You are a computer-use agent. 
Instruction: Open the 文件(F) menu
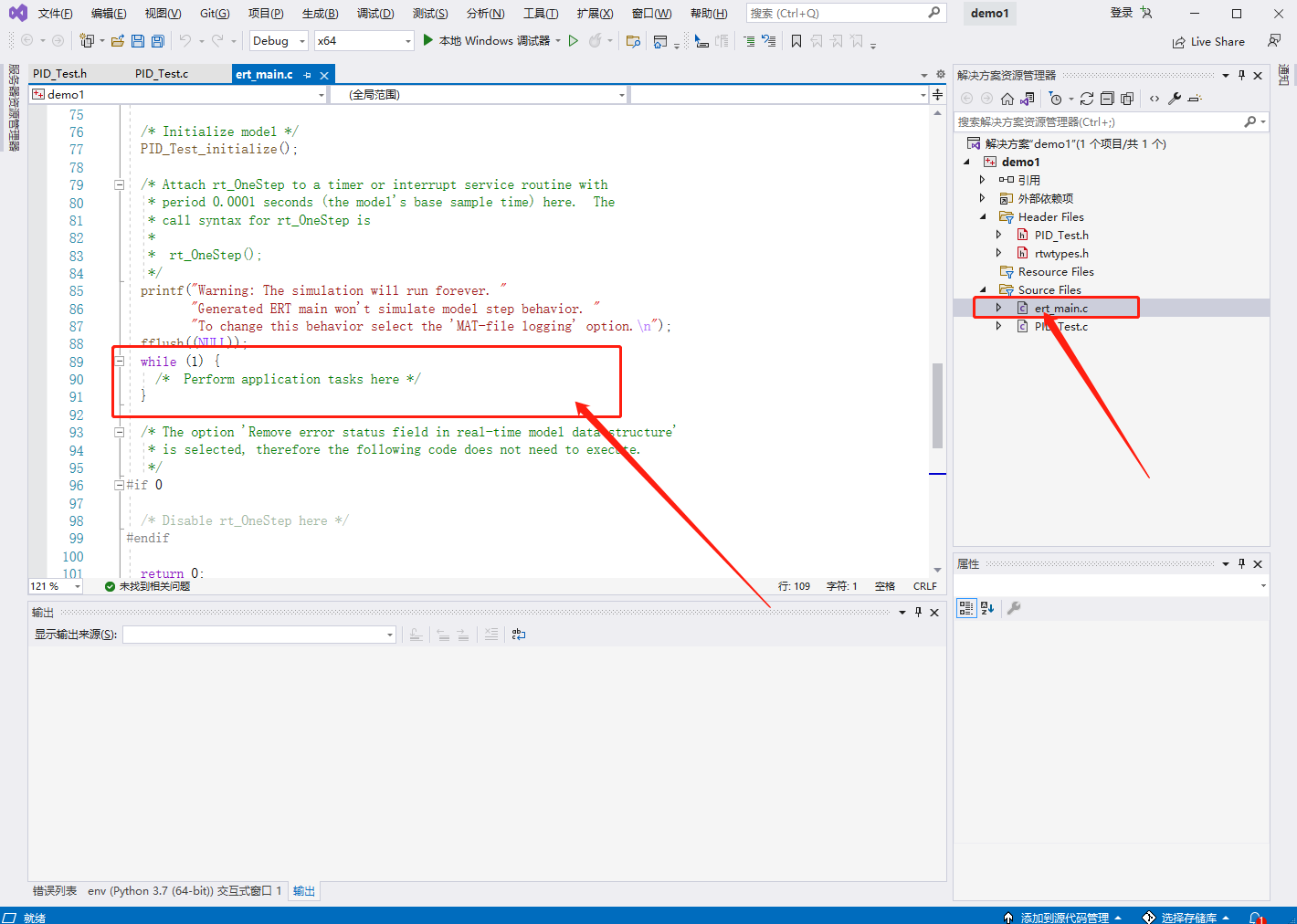(55, 14)
